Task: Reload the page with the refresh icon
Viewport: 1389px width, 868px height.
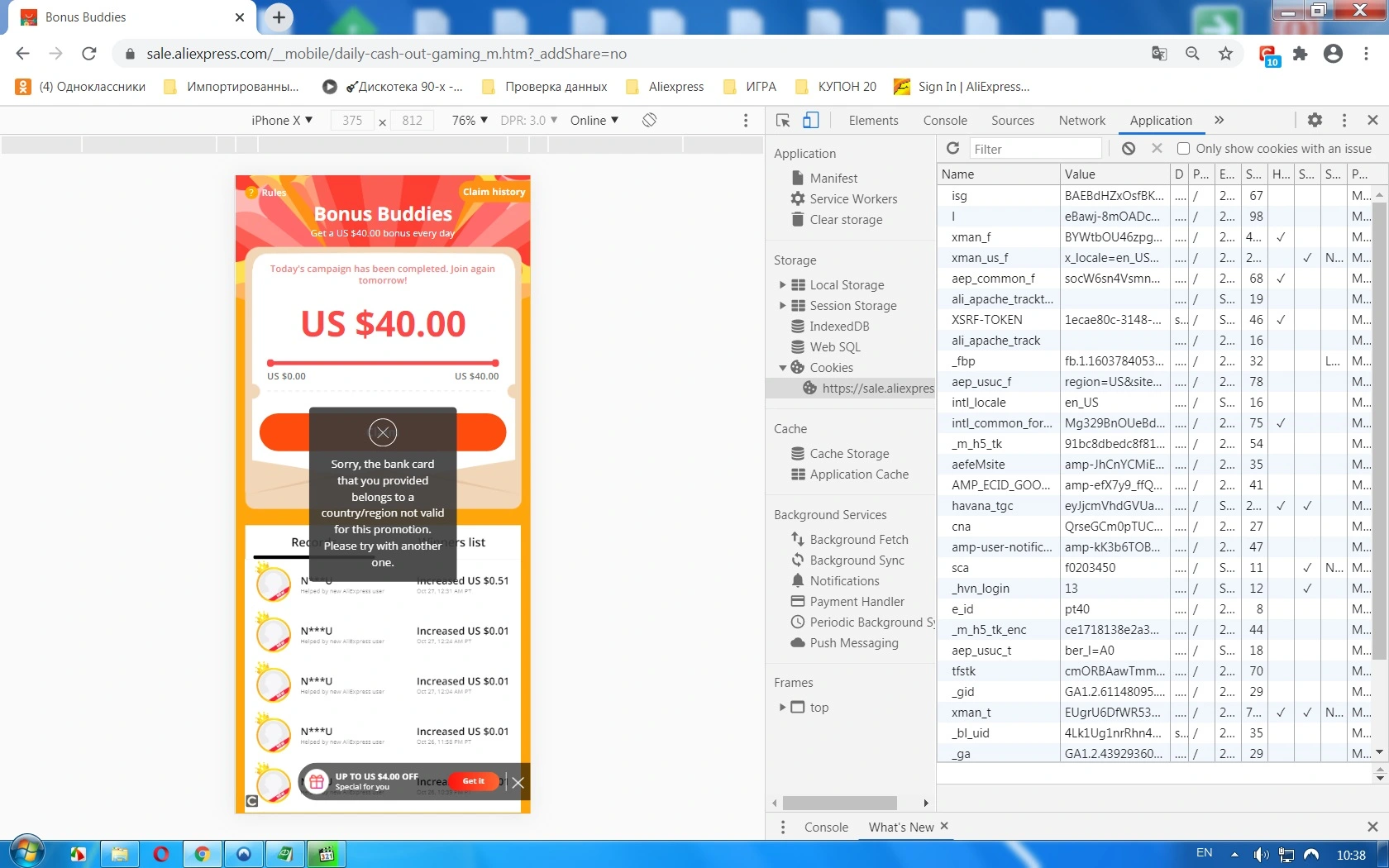Action: 89,54
